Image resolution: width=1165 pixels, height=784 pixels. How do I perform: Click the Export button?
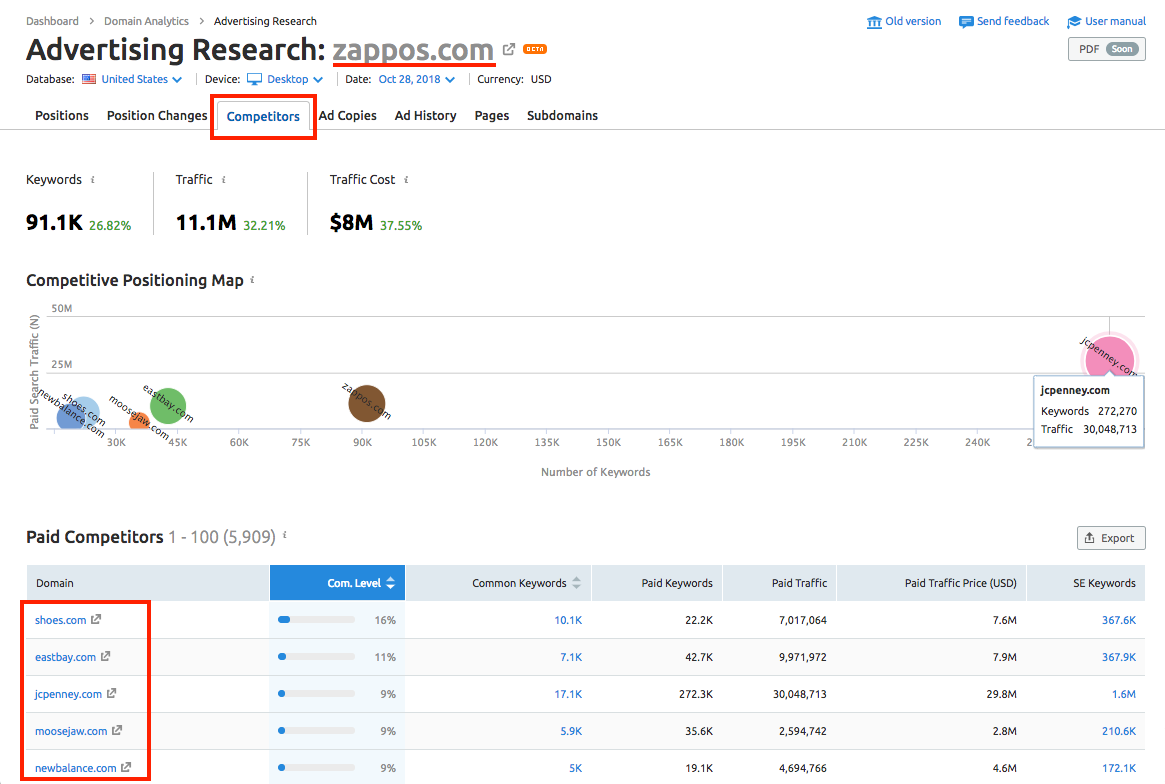click(1111, 537)
